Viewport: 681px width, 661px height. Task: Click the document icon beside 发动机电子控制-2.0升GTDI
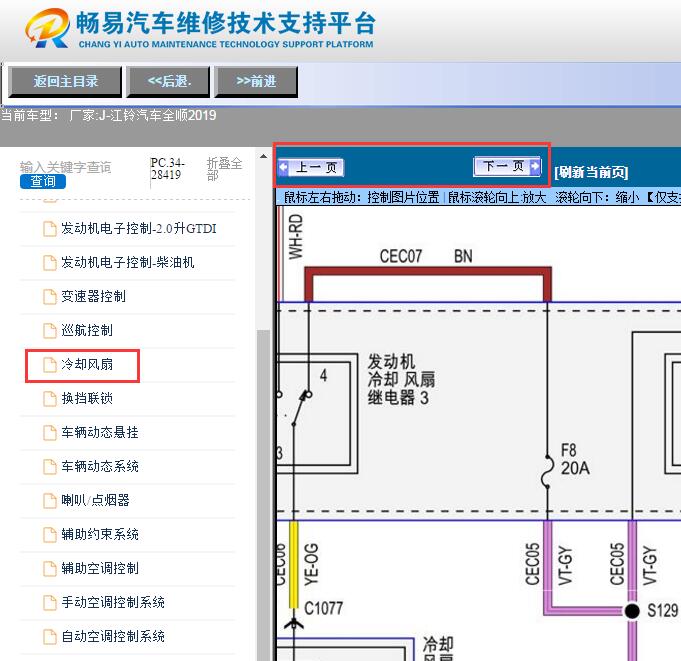click(50, 229)
